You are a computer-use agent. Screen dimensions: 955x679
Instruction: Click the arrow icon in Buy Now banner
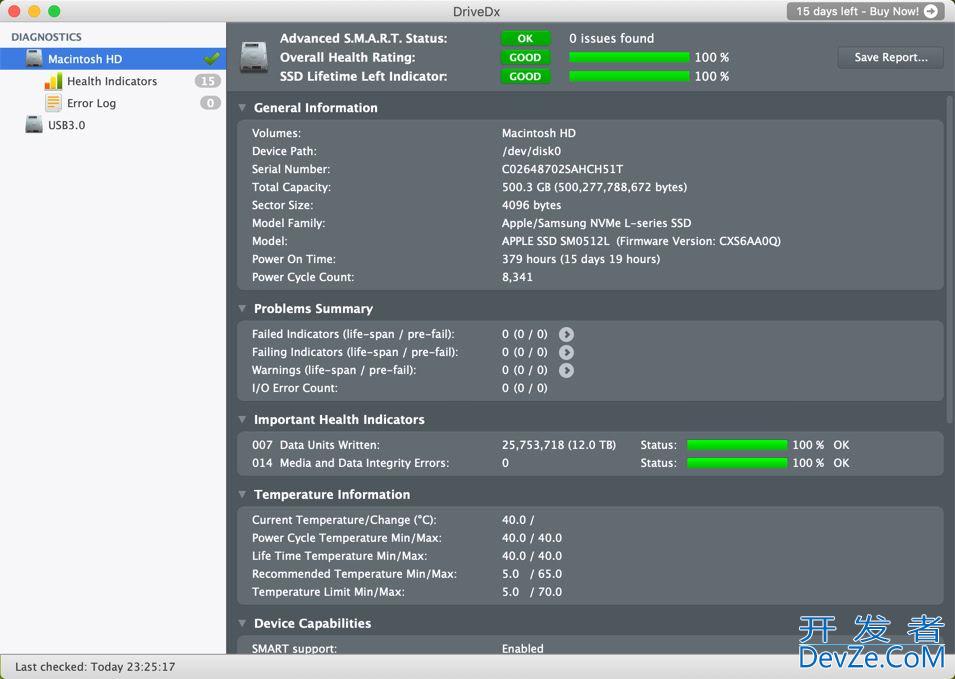[x=931, y=11]
